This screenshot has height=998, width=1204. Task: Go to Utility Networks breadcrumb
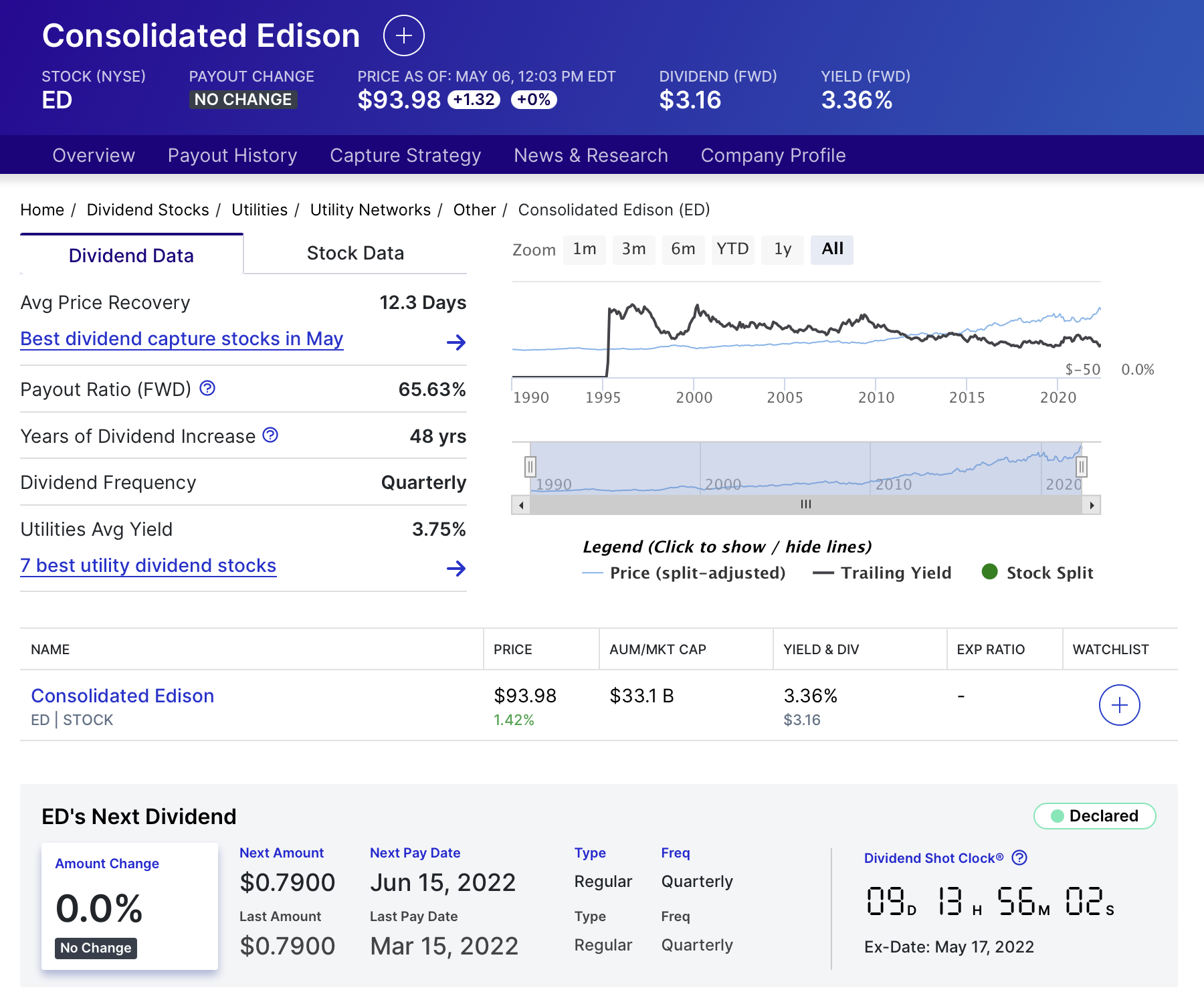[x=371, y=210]
